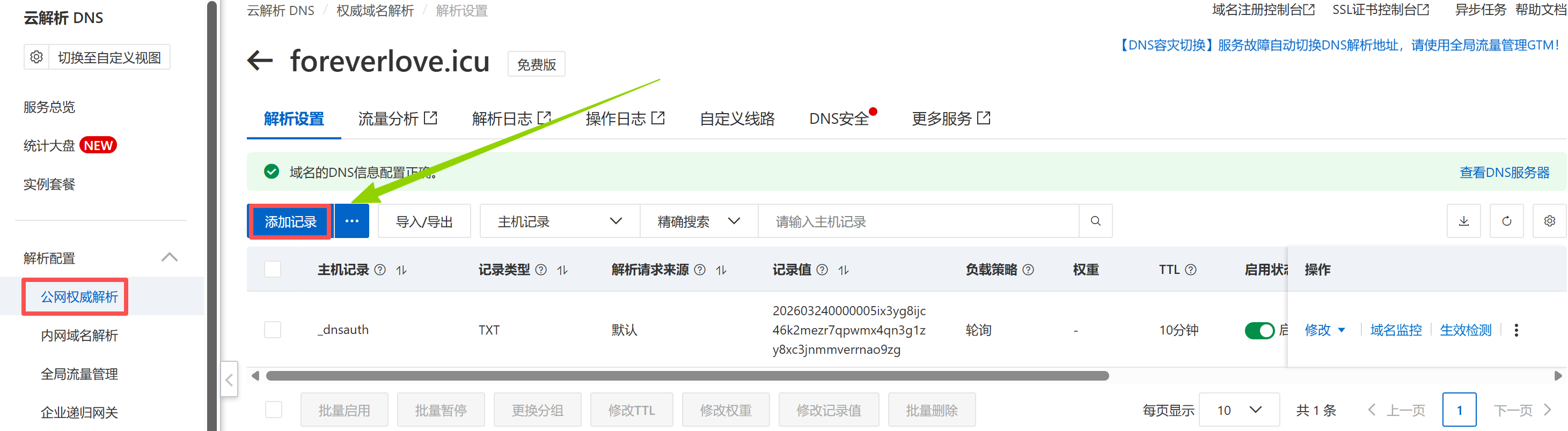Click the left arrow of horizontal scrollbar
This screenshot has width=1568, height=431.
click(x=255, y=376)
